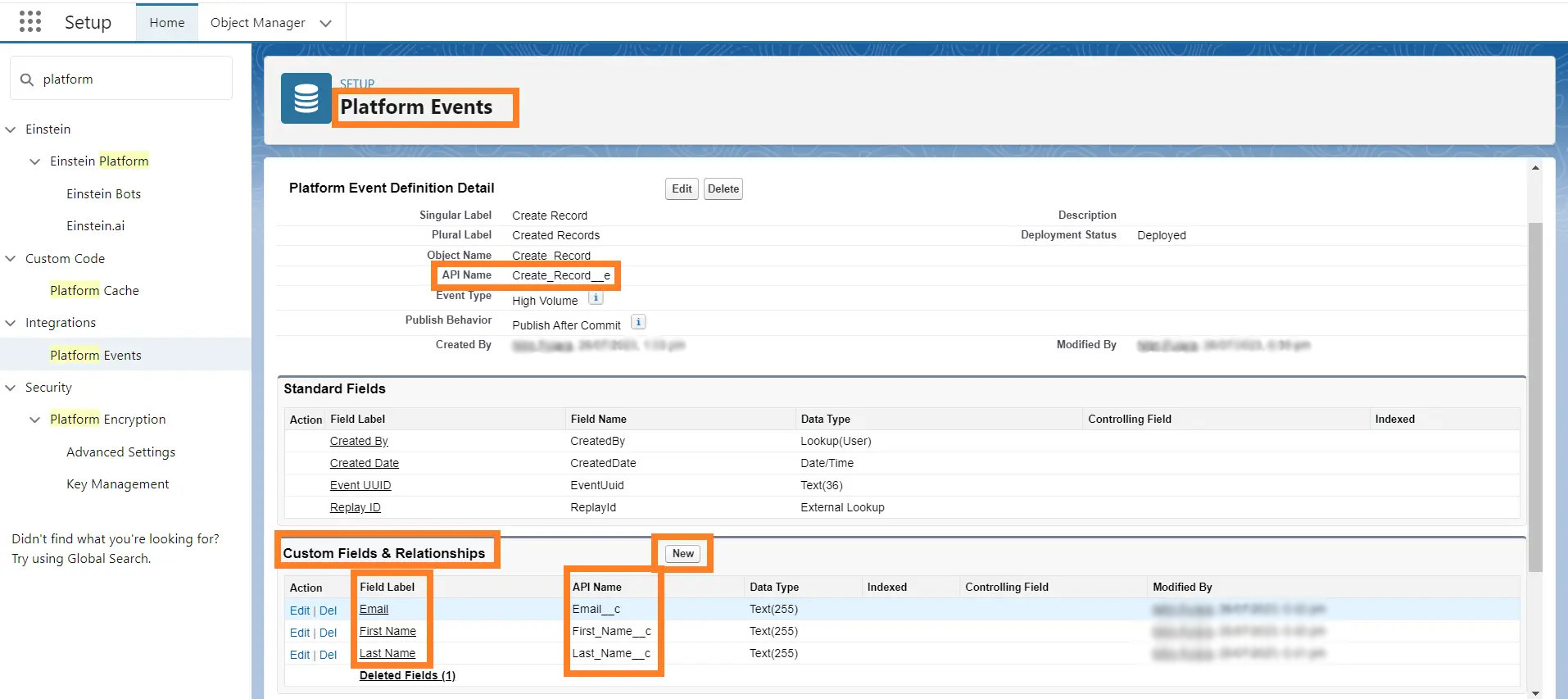Open the Deleted Fields (1) link
This screenshot has width=1568, height=699.
click(407, 676)
